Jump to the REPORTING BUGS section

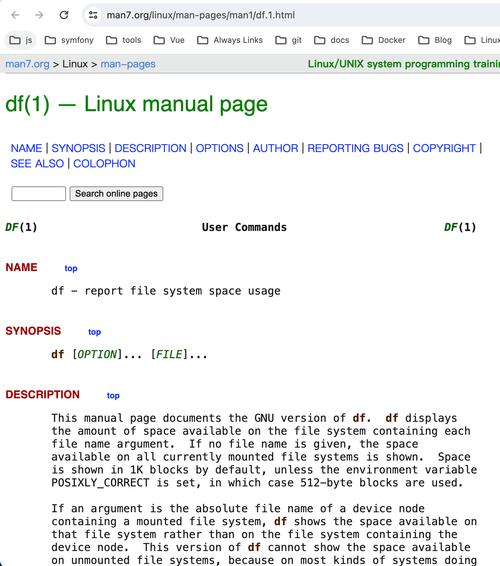pyautogui.click(x=355, y=148)
